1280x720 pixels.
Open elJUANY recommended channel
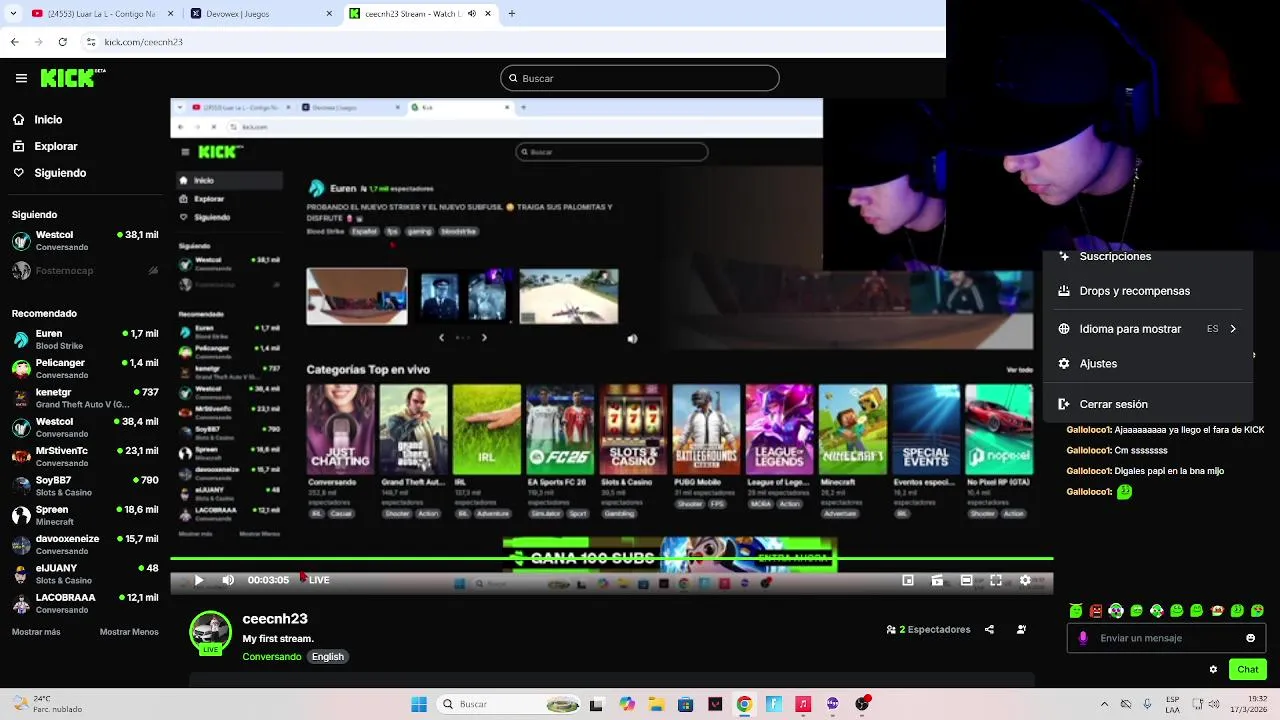(85, 574)
